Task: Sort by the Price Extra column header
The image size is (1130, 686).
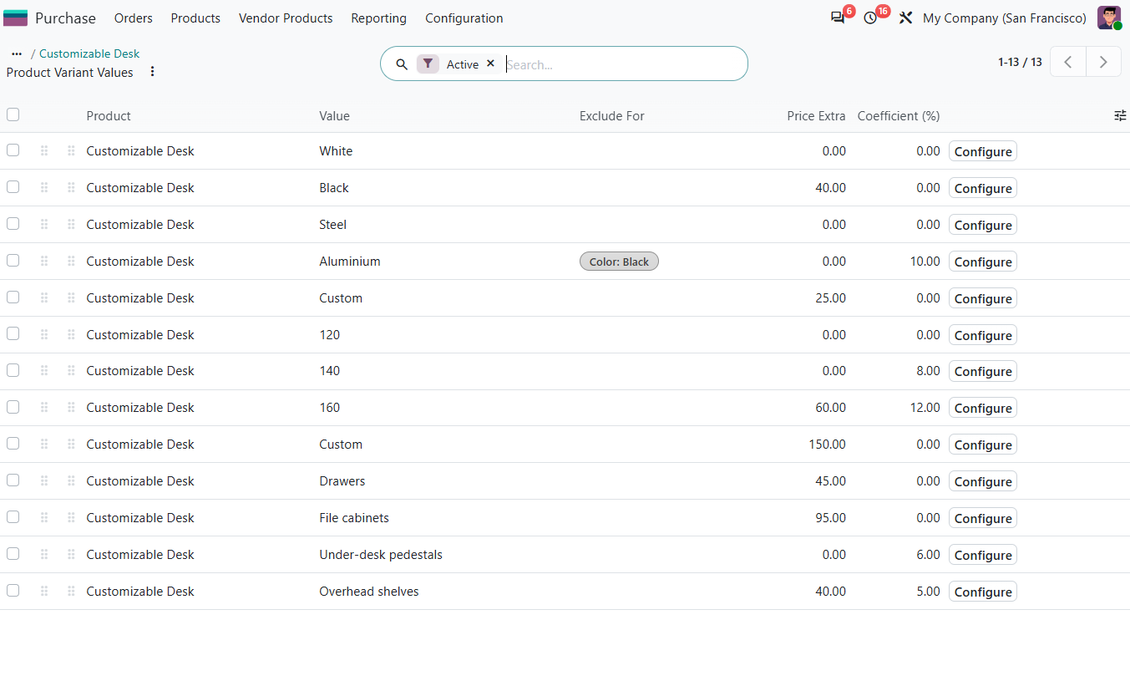Action: pos(816,116)
